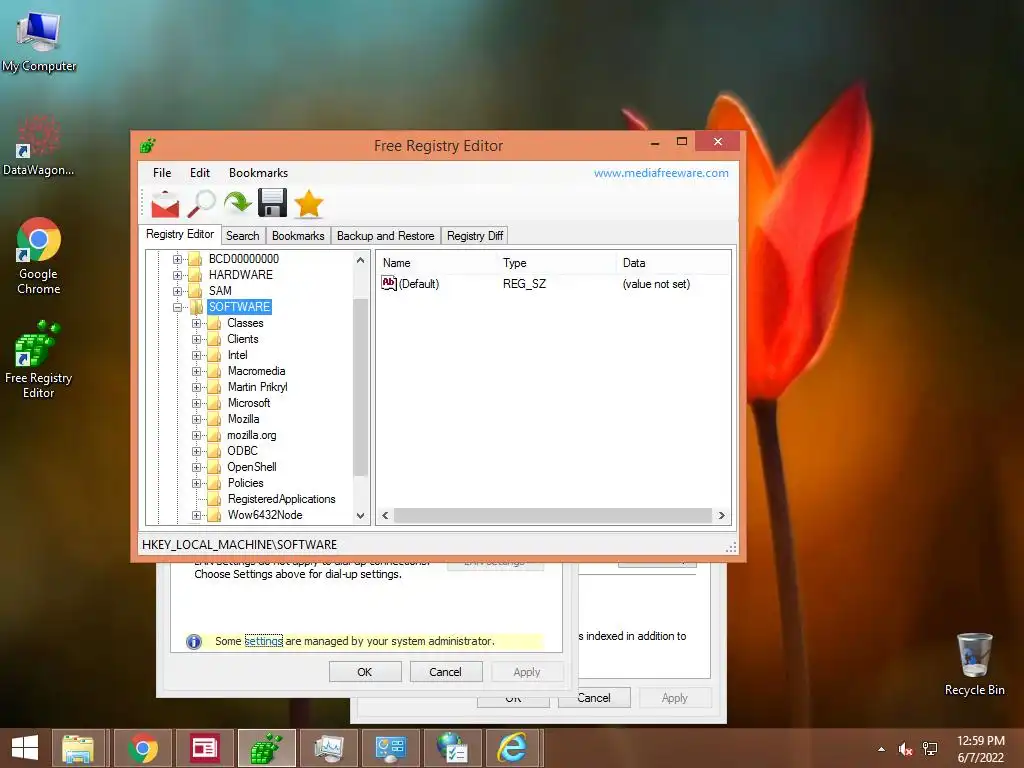Open File Explorer from the taskbar
The height and width of the screenshot is (768, 1024).
pos(78,748)
